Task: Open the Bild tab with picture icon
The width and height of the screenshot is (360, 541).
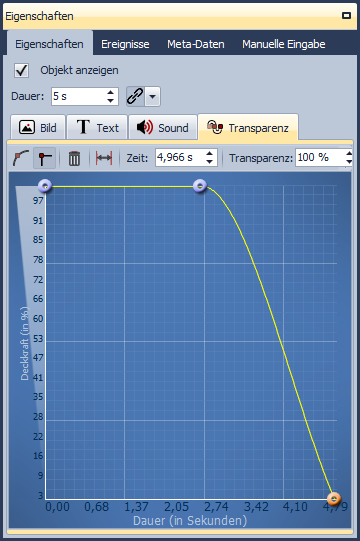Action: (38, 127)
